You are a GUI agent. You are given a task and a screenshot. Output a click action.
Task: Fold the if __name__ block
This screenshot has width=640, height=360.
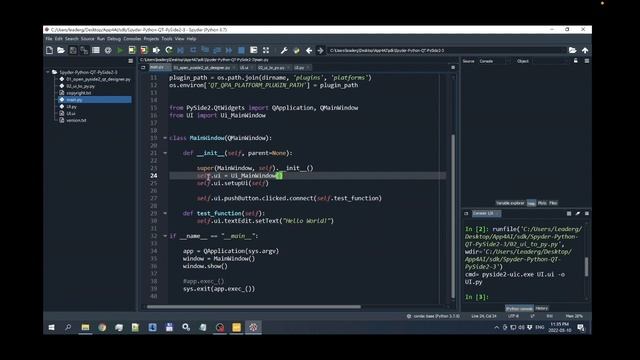click(x=165, y=236)
